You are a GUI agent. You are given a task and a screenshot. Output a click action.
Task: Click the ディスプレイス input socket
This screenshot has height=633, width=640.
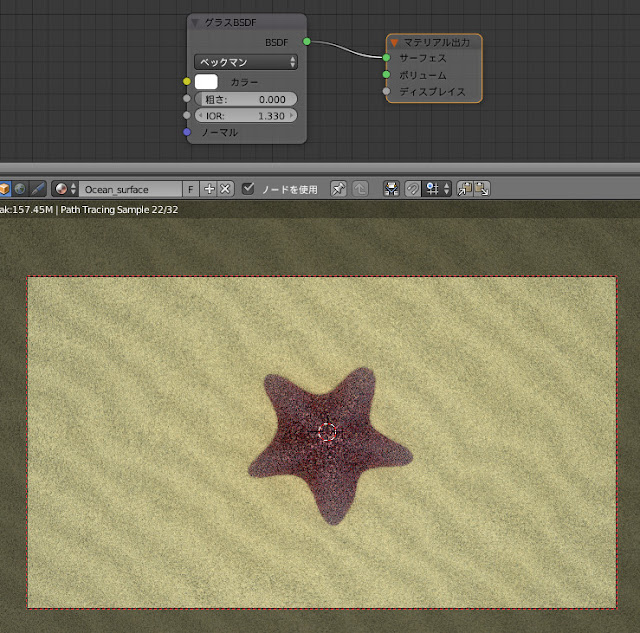point(386,91)
